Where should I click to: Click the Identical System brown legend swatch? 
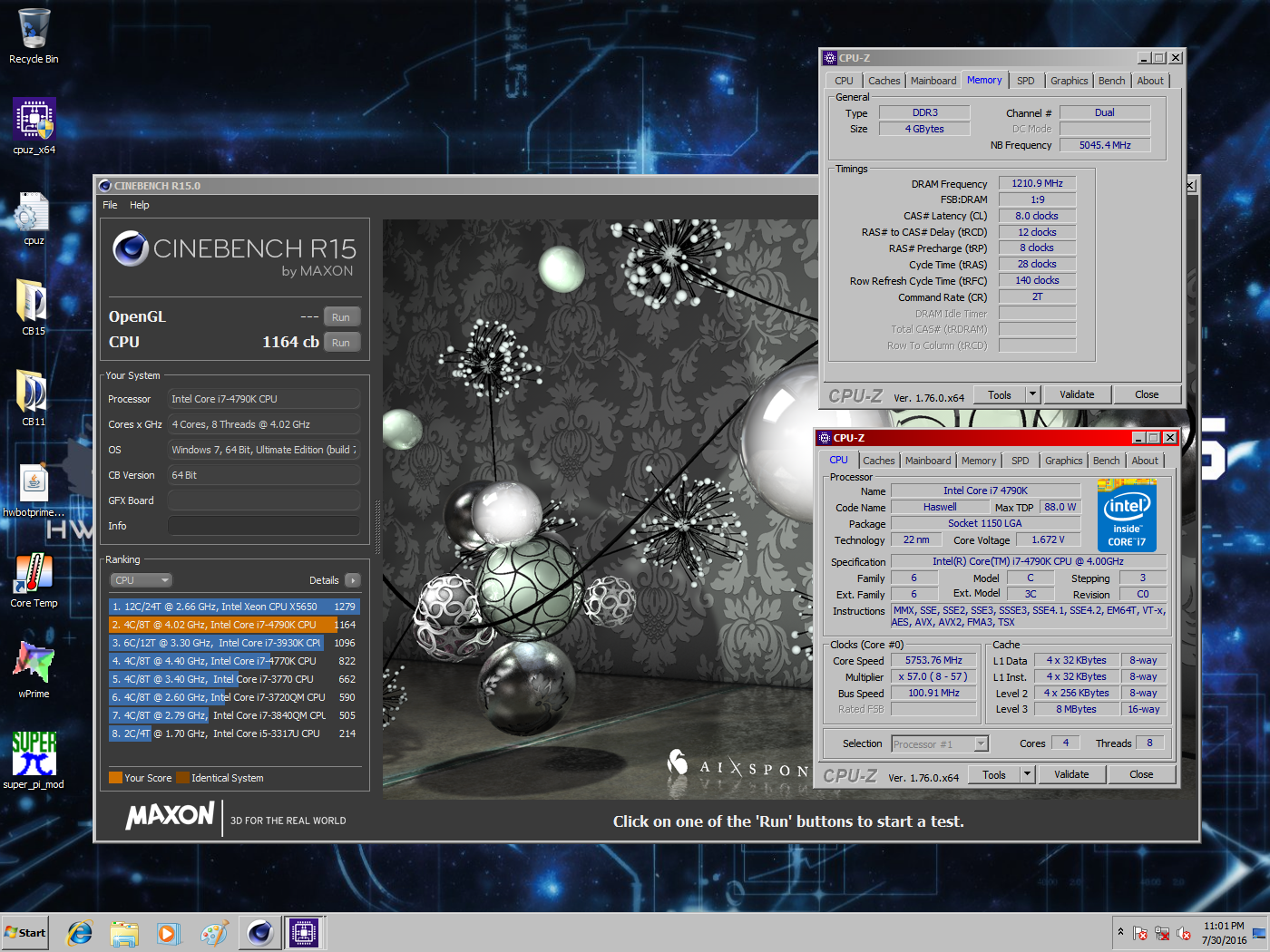coord(182,777)
